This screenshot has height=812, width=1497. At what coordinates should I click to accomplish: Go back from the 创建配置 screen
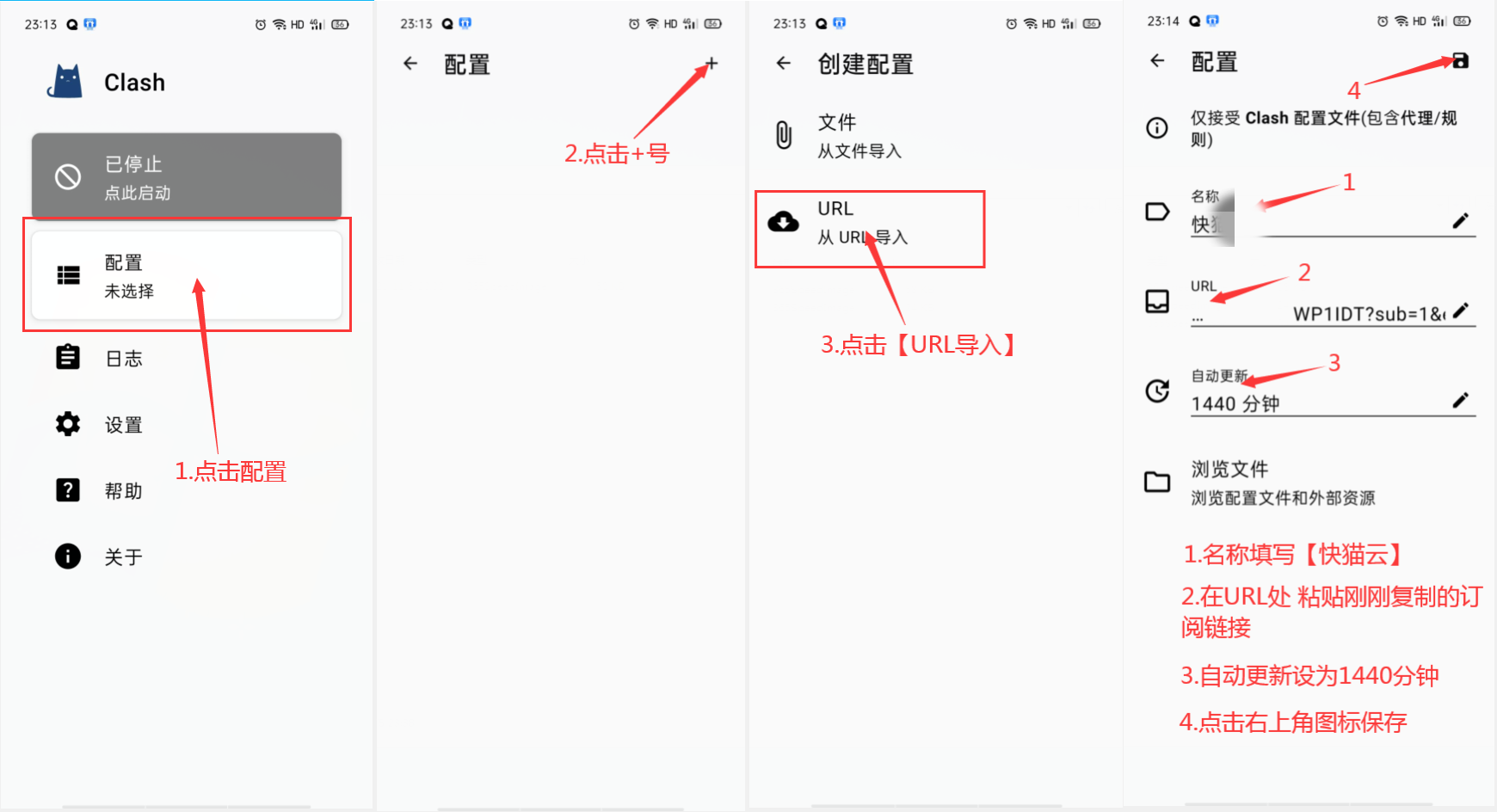pyautogui.click(x=784, y=64)
